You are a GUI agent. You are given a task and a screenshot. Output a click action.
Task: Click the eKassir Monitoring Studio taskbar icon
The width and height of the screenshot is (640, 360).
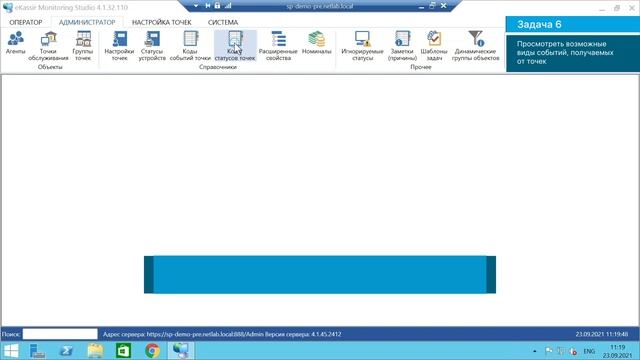181,351
